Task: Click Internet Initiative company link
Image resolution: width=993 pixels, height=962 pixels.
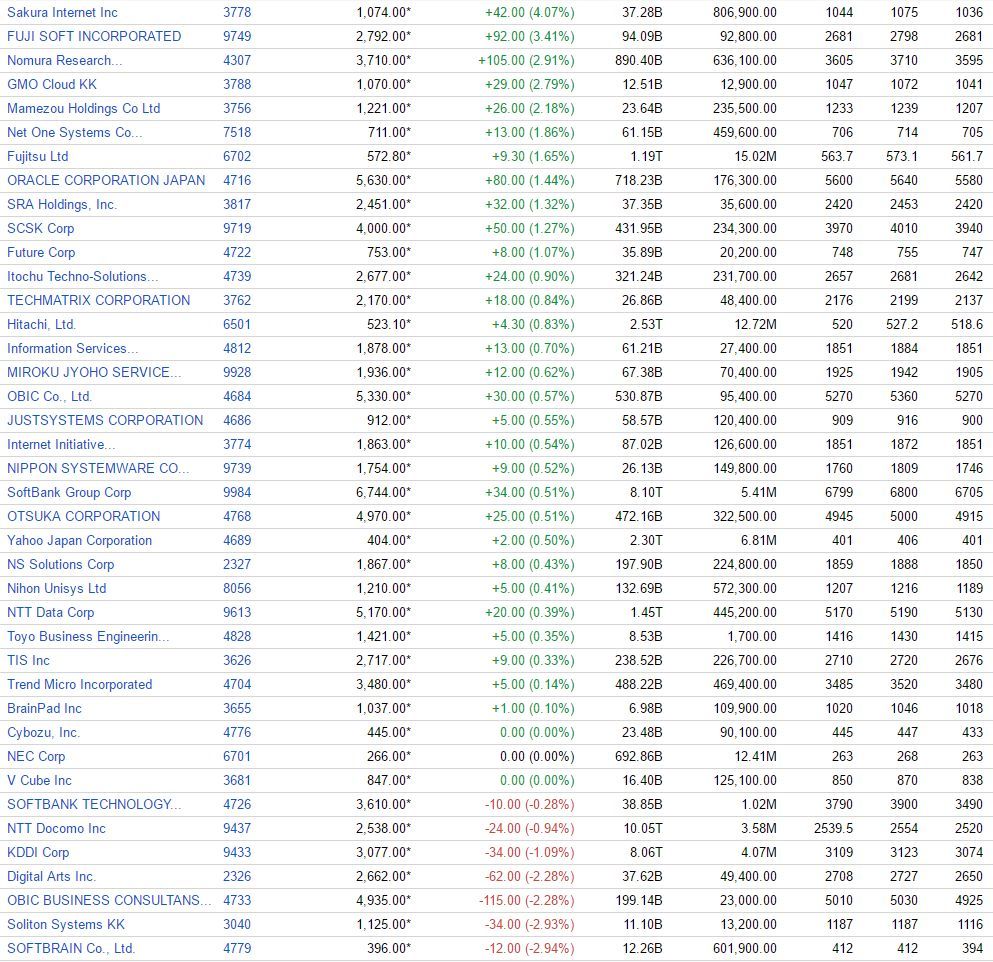Action: (61, 445)
